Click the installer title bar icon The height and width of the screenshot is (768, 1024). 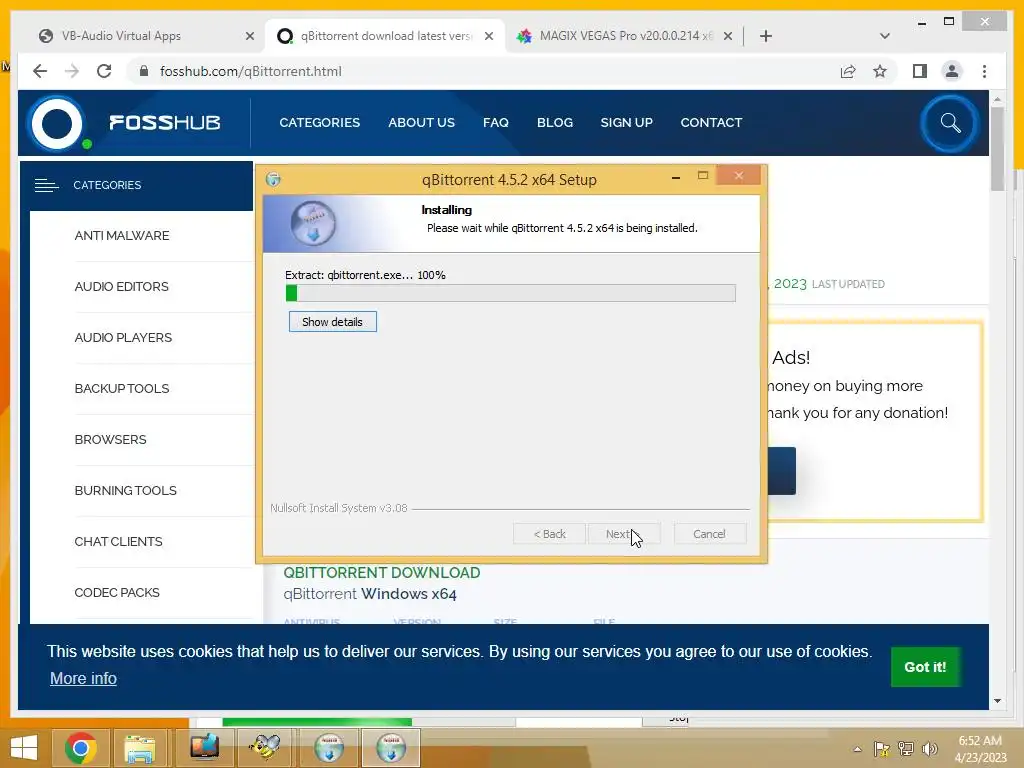pos(273,180)
